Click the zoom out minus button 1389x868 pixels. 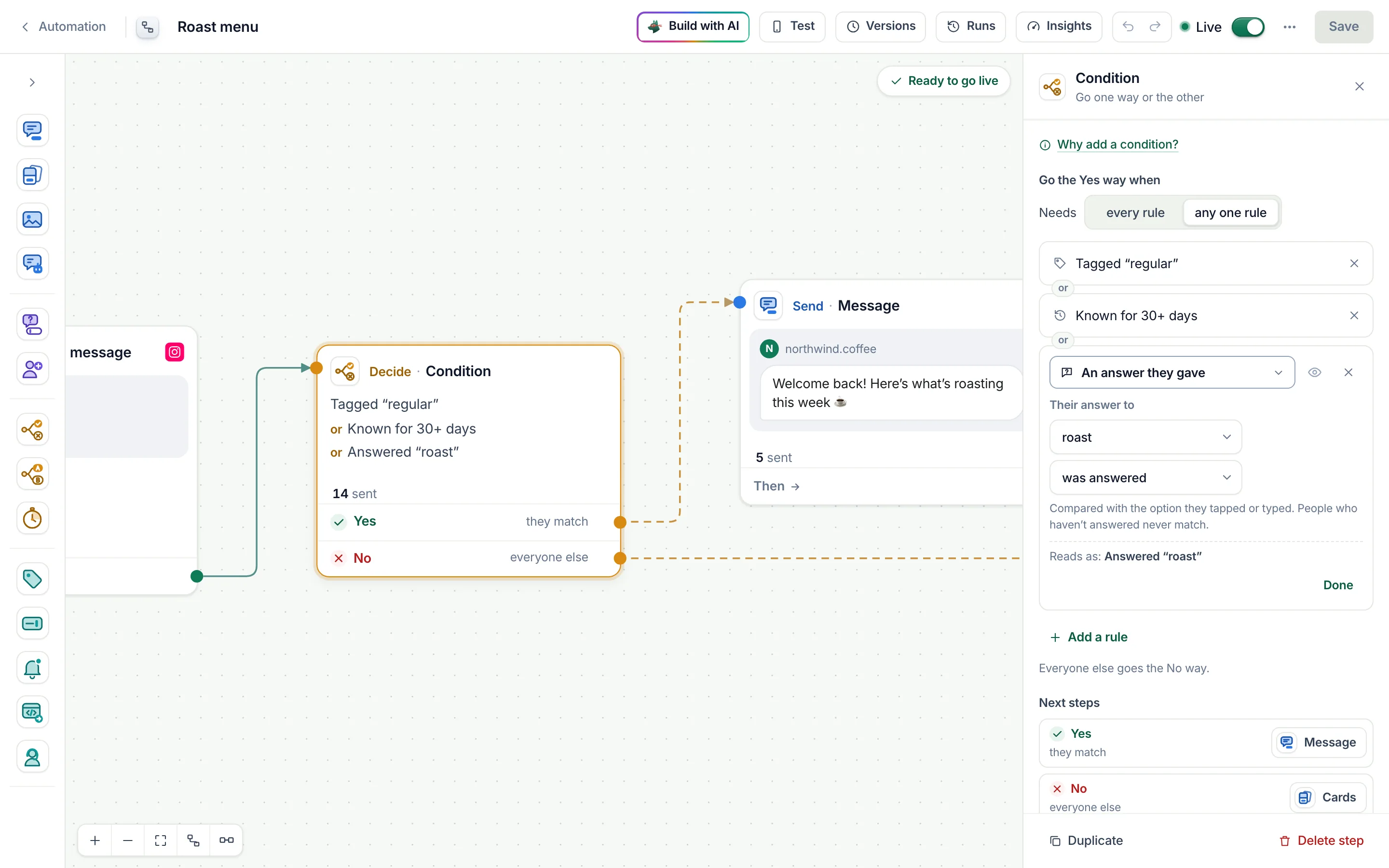[128, 840]
